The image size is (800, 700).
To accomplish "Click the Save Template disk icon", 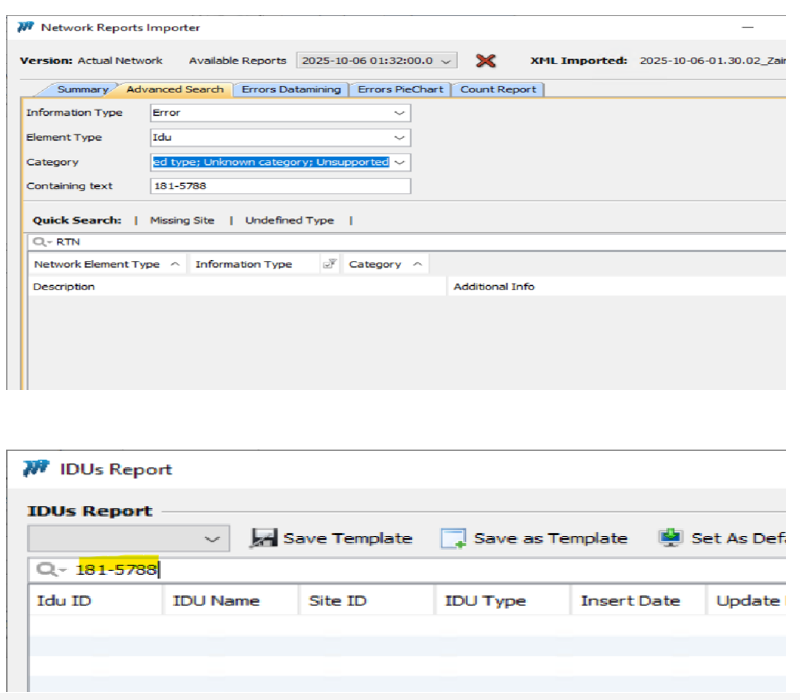I will (x=264, y=538).
